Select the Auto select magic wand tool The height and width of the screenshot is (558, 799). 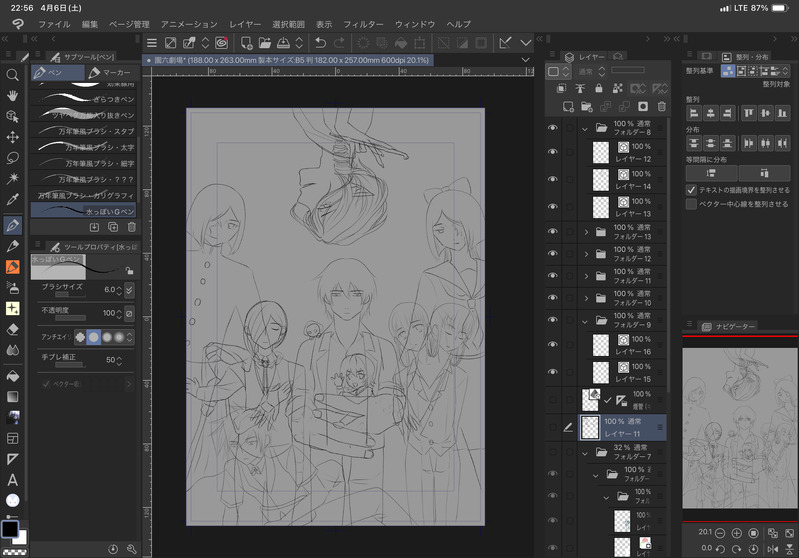[x=13, y=178]
